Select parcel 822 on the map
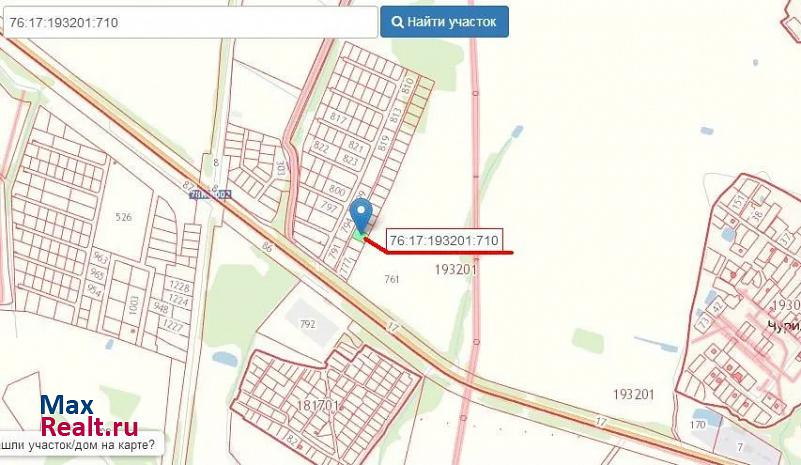 pos(321,147)
